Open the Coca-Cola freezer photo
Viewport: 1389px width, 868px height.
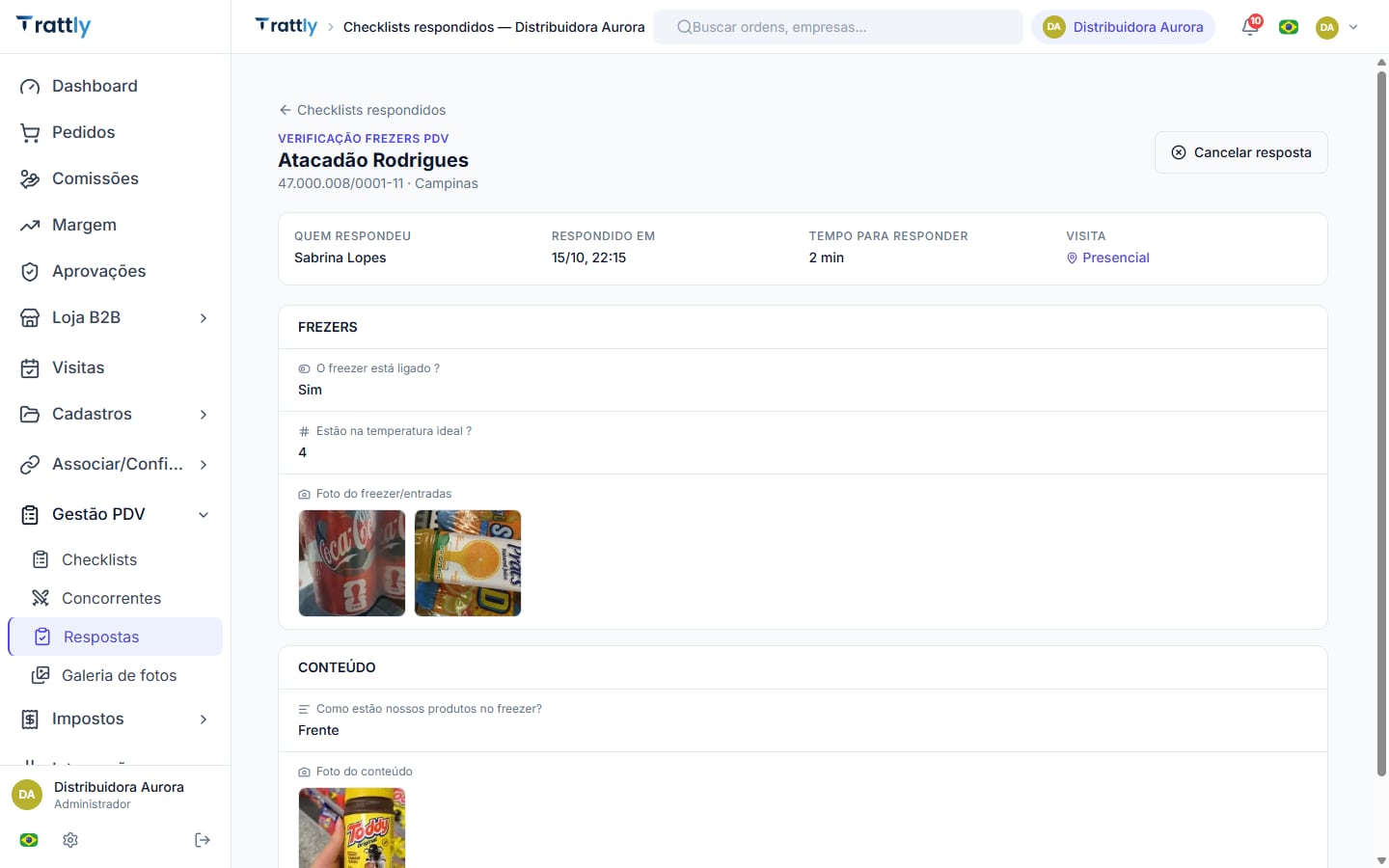(x=352, y=563)
